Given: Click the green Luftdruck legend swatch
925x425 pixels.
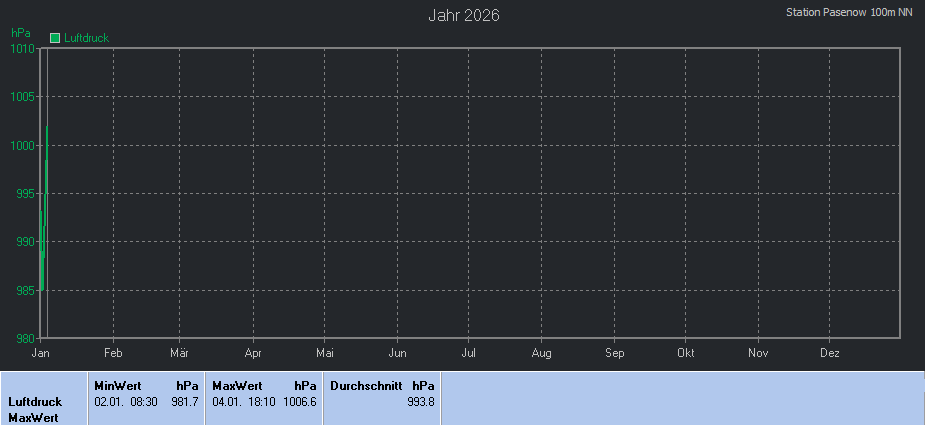Looking at the screenshot, I should coord(55,38).
